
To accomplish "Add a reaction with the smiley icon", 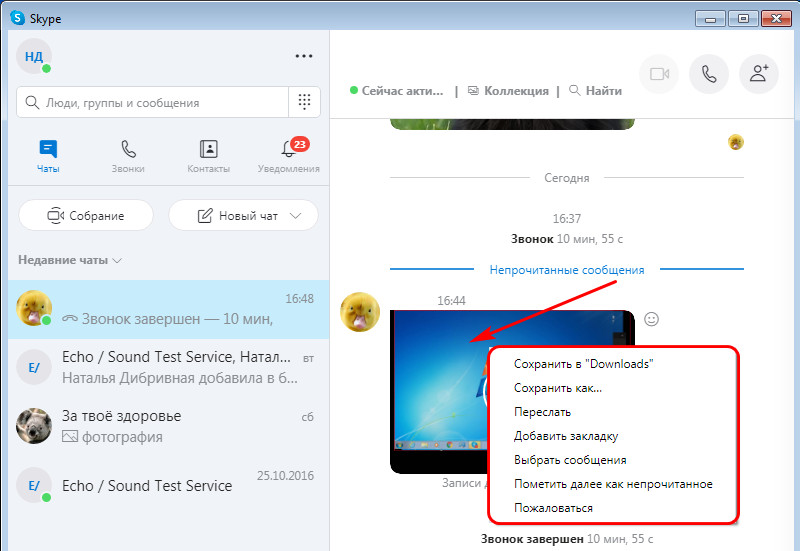I will tap(652, 319).
